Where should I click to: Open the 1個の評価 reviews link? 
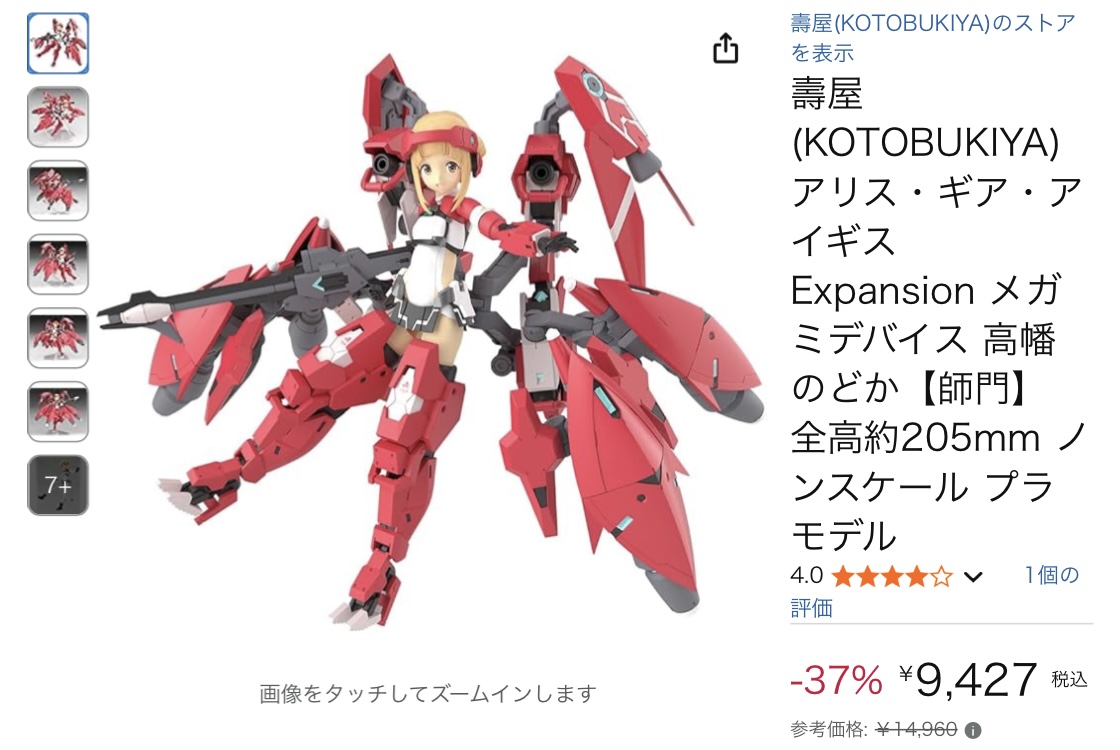tap(934, 591)
